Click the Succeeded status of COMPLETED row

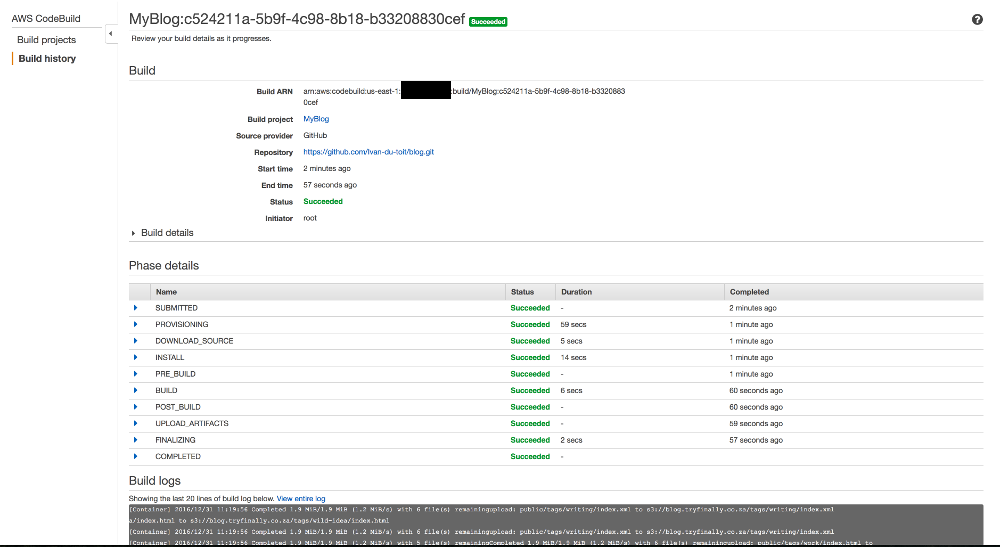[530, 456]
